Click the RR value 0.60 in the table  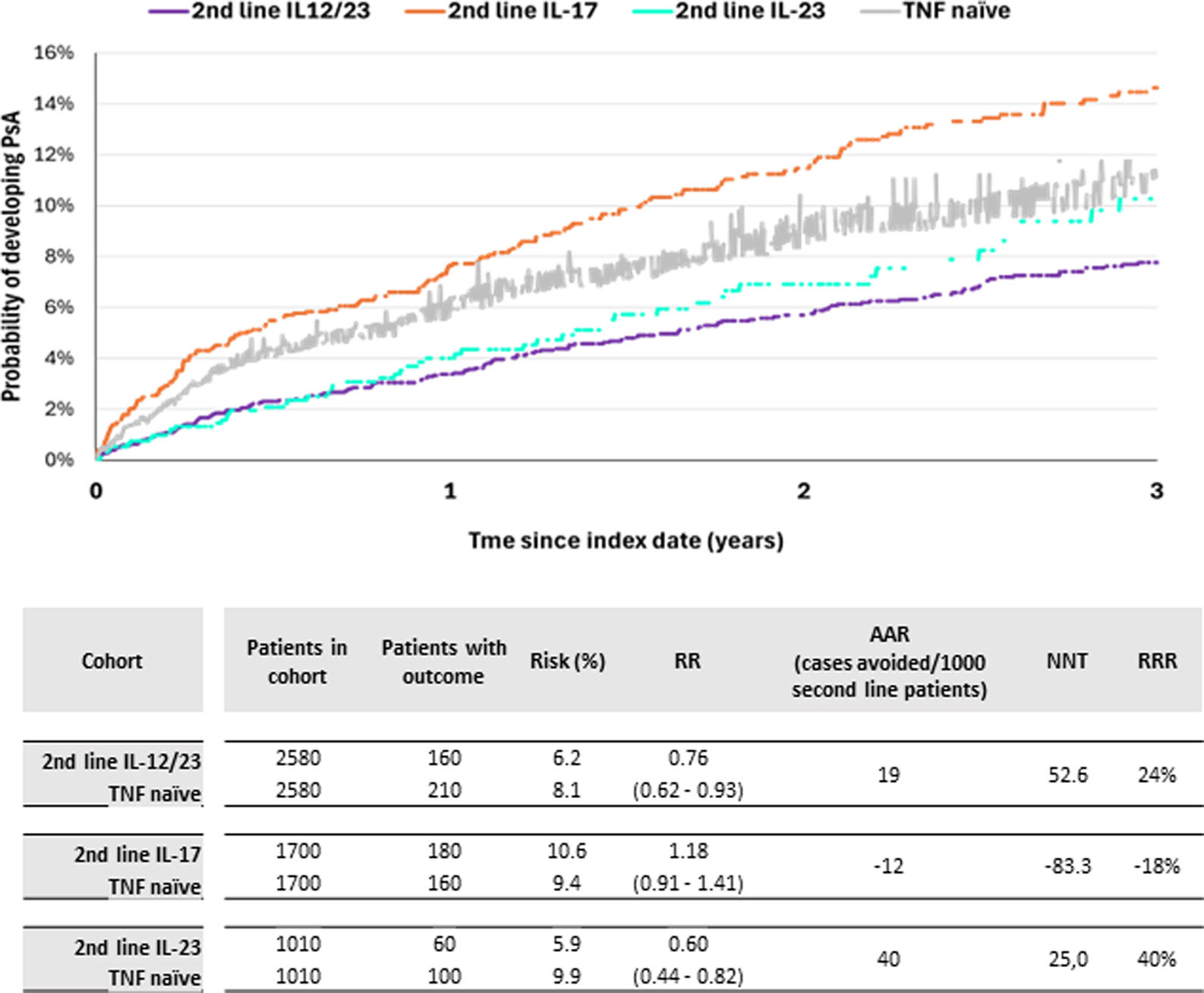(688, 944)
